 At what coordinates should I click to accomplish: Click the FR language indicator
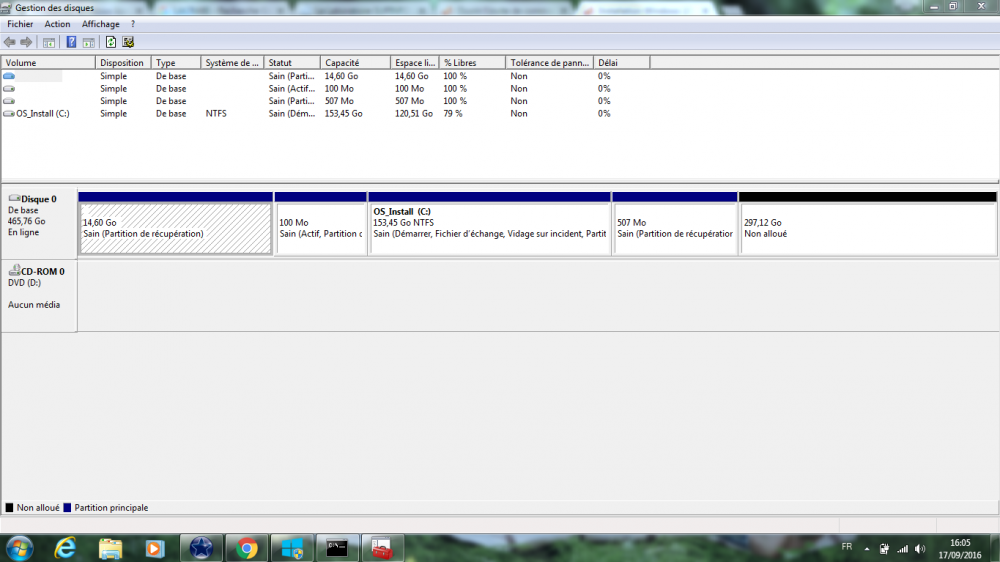(x=847, y=547)
